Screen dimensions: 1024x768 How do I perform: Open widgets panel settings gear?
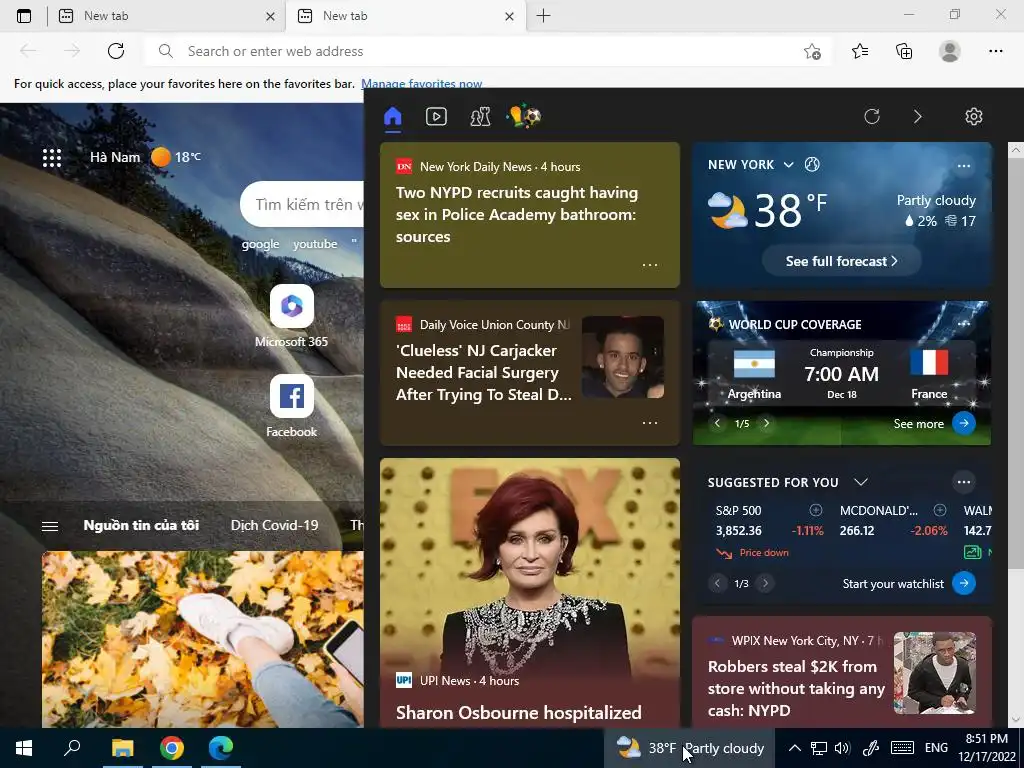tap(974, 117)
